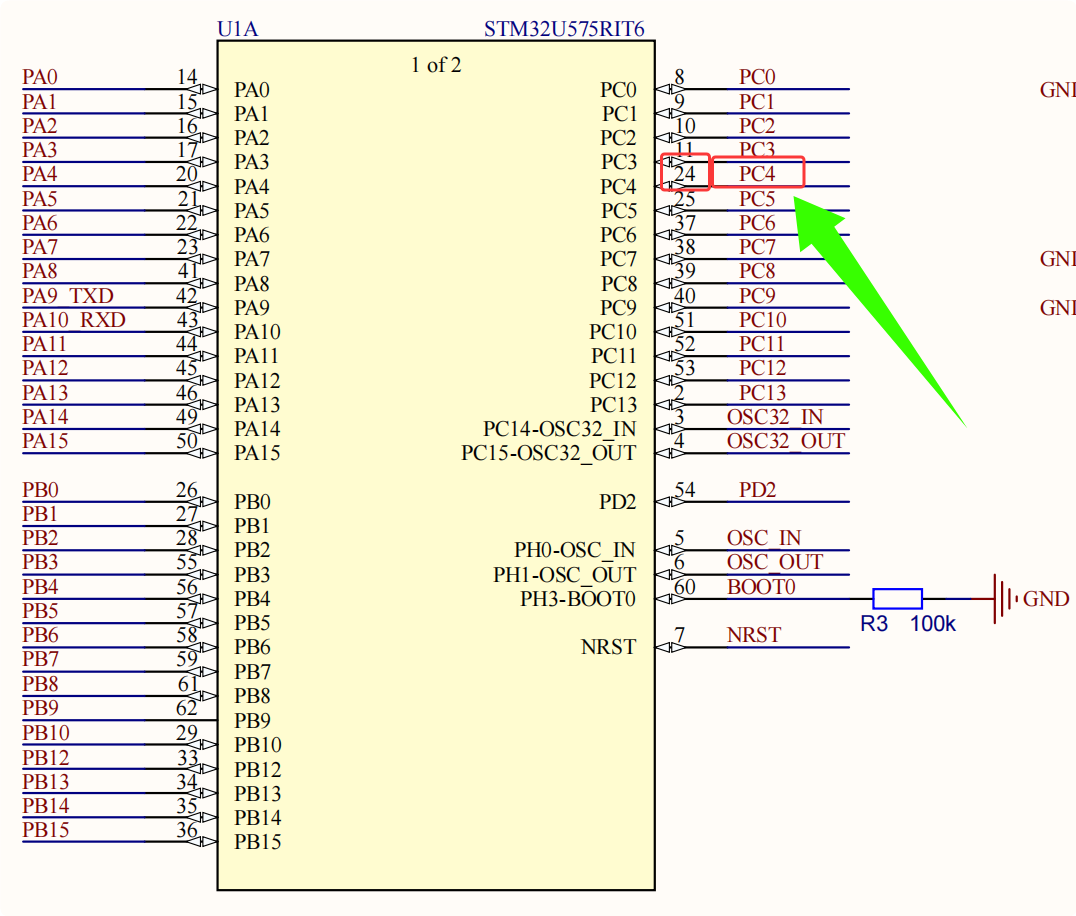Select the OSC32_IN net label
Image resolution: width=1076 pixels, height=916 pixels.
point(775,416)
